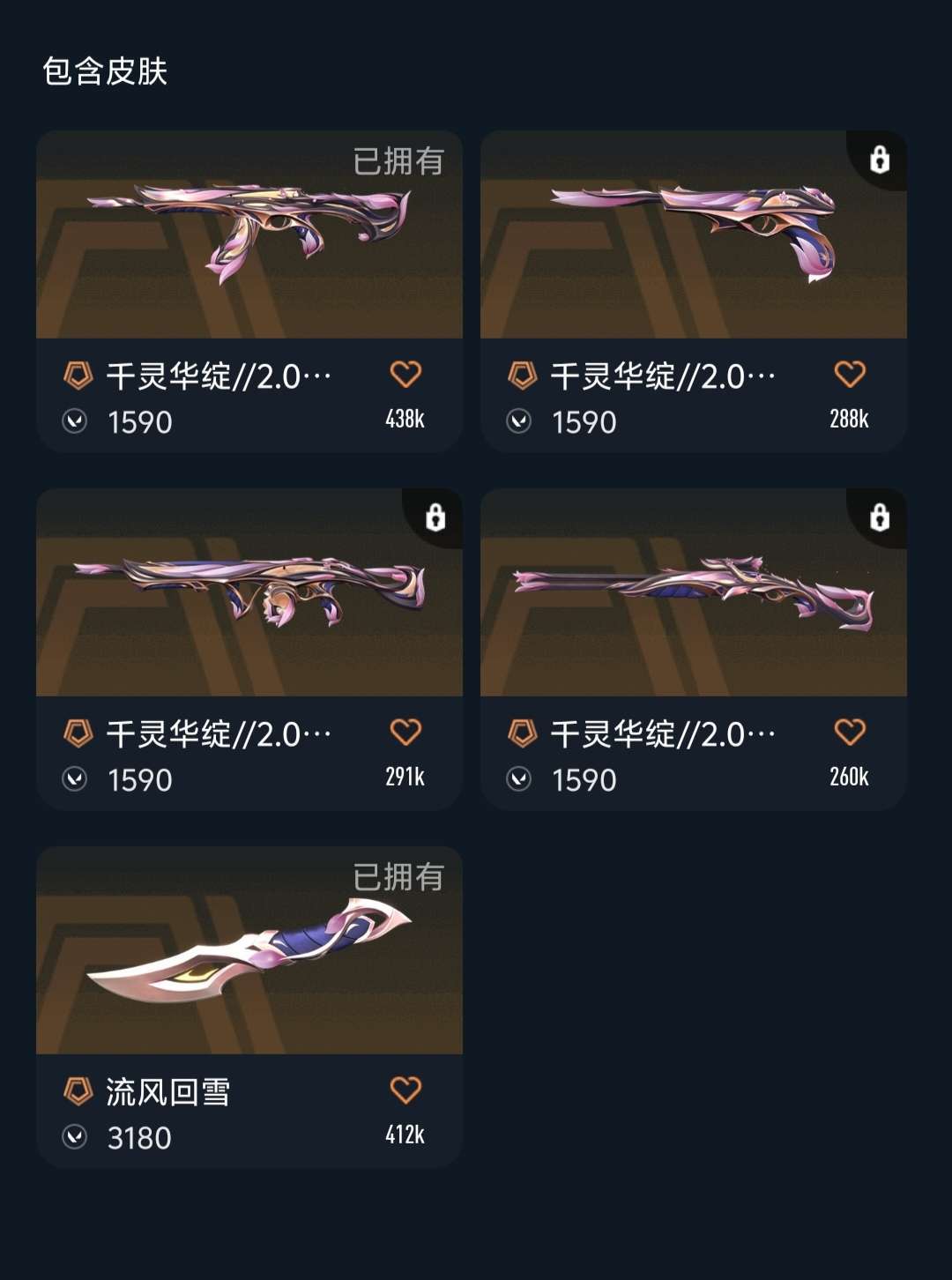The image size is (952, 1280).
Task: Click the 包含皮肤 section heading
Action: pyautogui.click(x=105, y=71)
